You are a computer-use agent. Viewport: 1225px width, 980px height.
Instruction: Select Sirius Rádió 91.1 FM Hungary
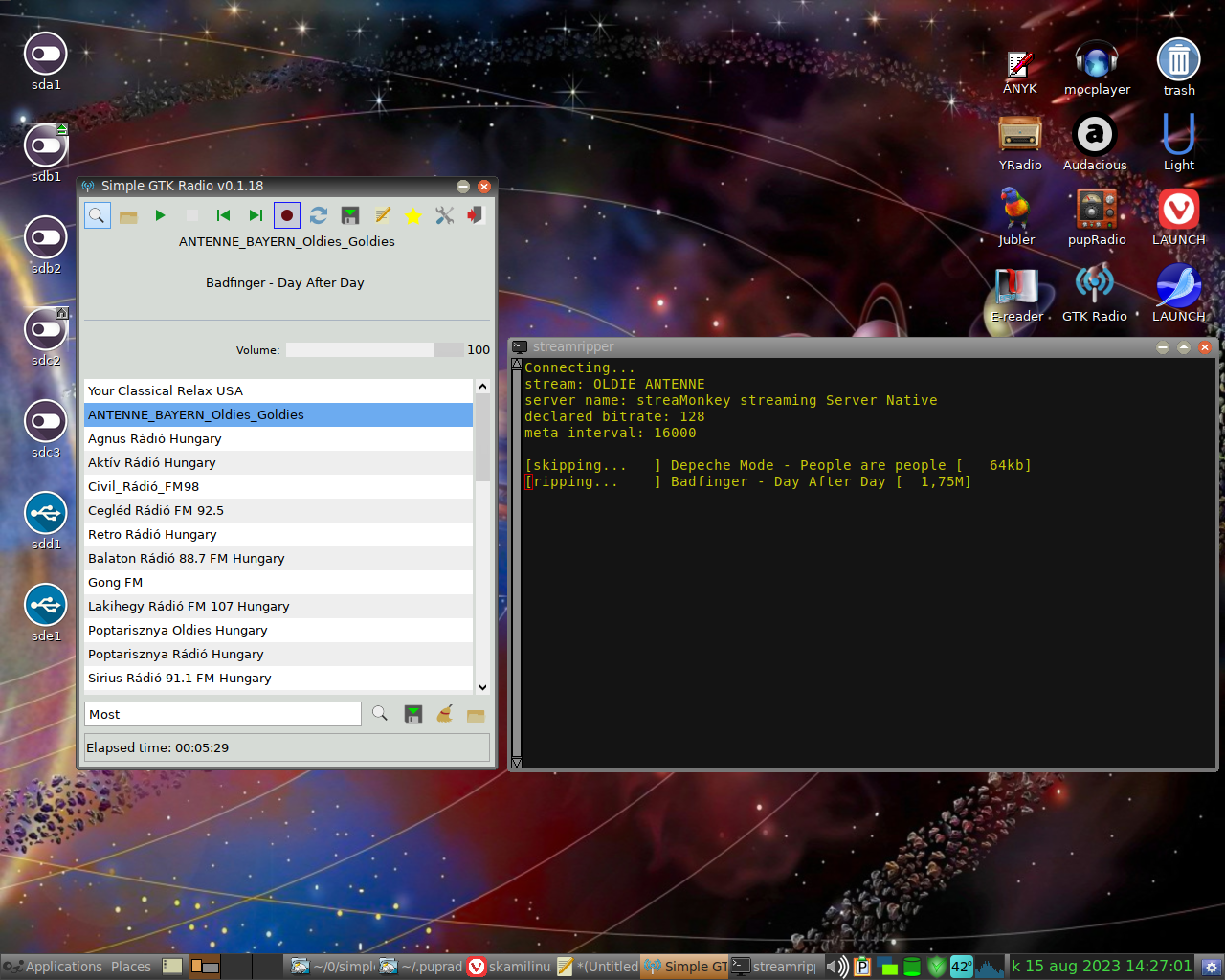tap(278, 678)
